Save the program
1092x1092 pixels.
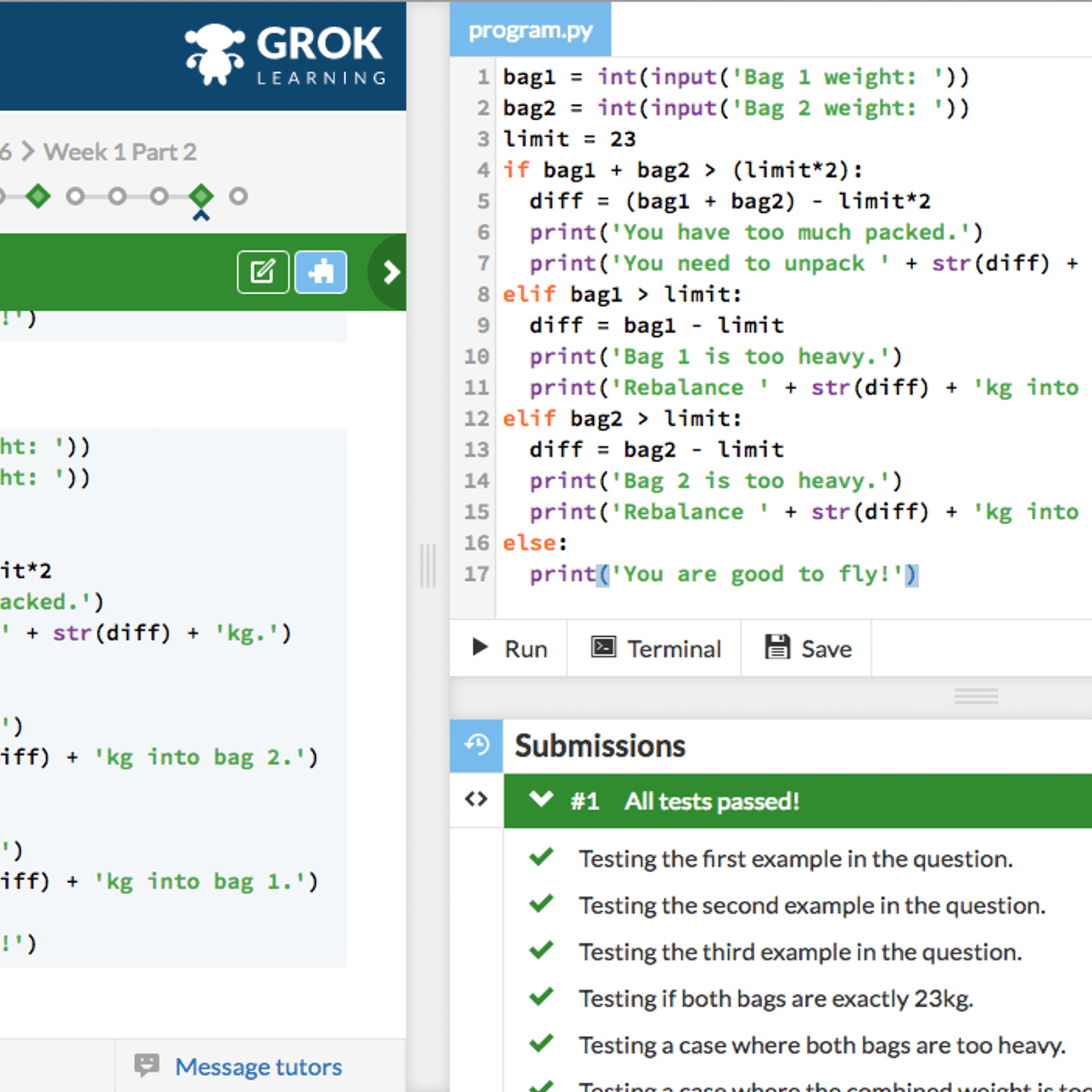[x=807, y=648]
